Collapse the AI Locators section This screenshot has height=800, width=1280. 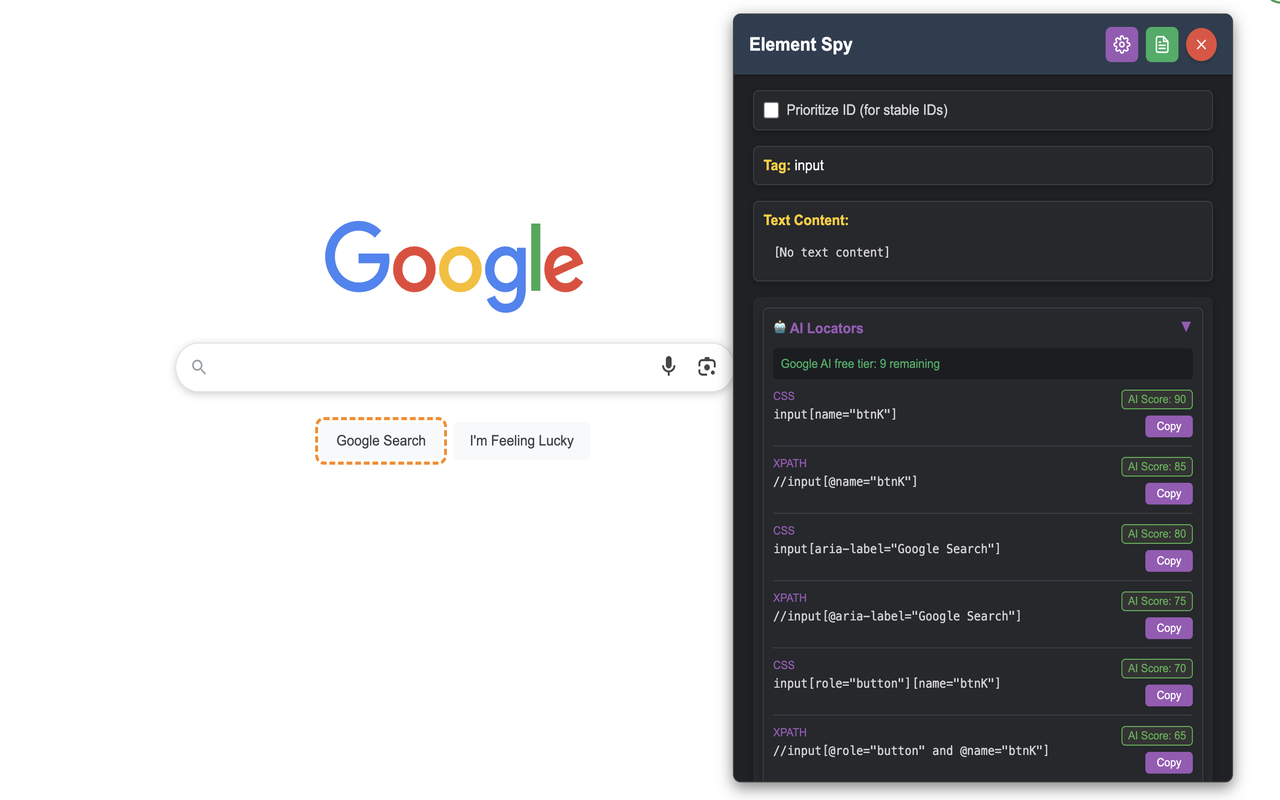click(1186, 327)
